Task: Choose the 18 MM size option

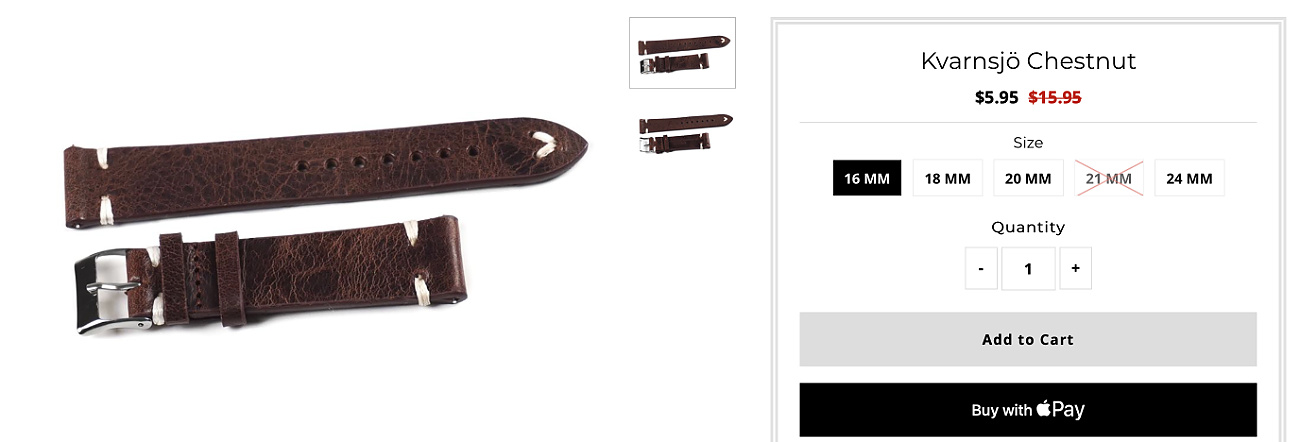Action: pos(947,178)
